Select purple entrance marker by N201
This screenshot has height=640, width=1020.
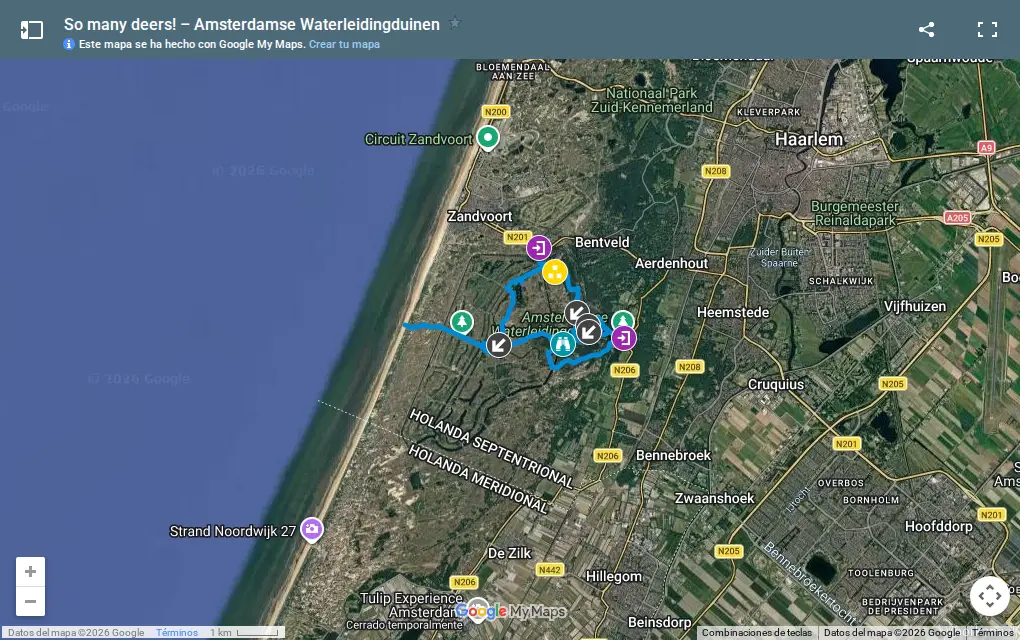coord(539,248)
